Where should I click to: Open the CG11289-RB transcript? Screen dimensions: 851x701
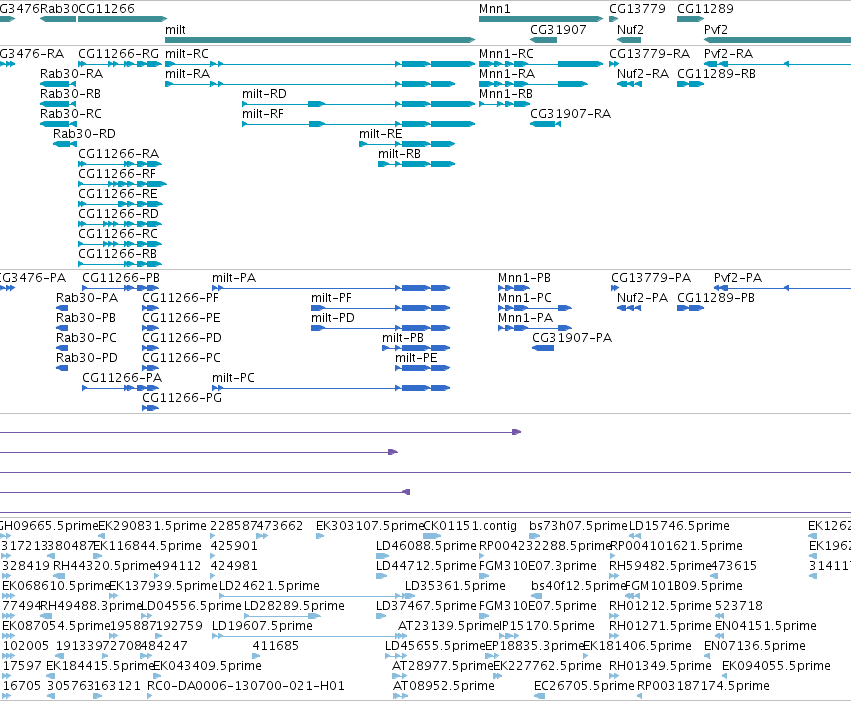690,84
